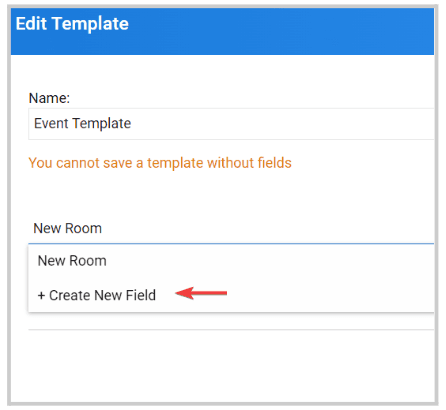Focus the New Room field selector box
The width and height of the screenshot is (446, 410).
[x=231, y=229]
